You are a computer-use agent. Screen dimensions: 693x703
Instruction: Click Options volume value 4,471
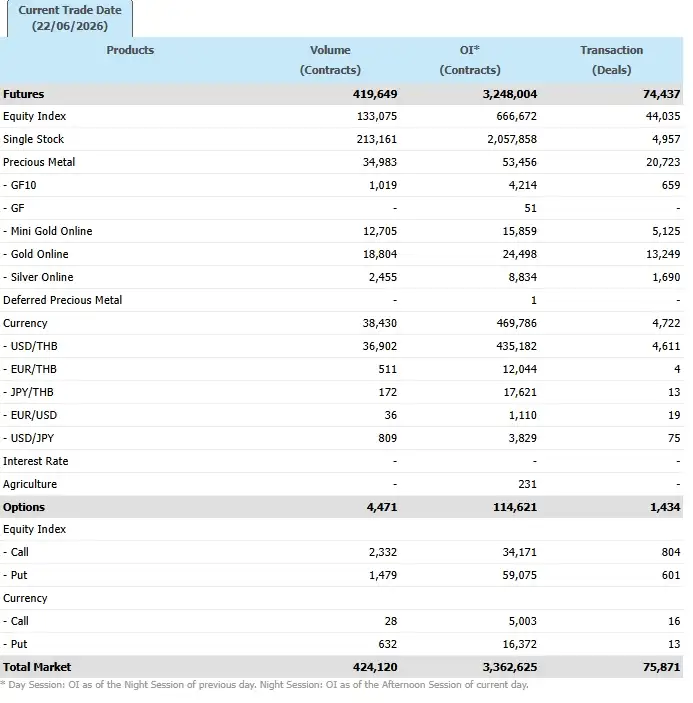click(381, 508)
